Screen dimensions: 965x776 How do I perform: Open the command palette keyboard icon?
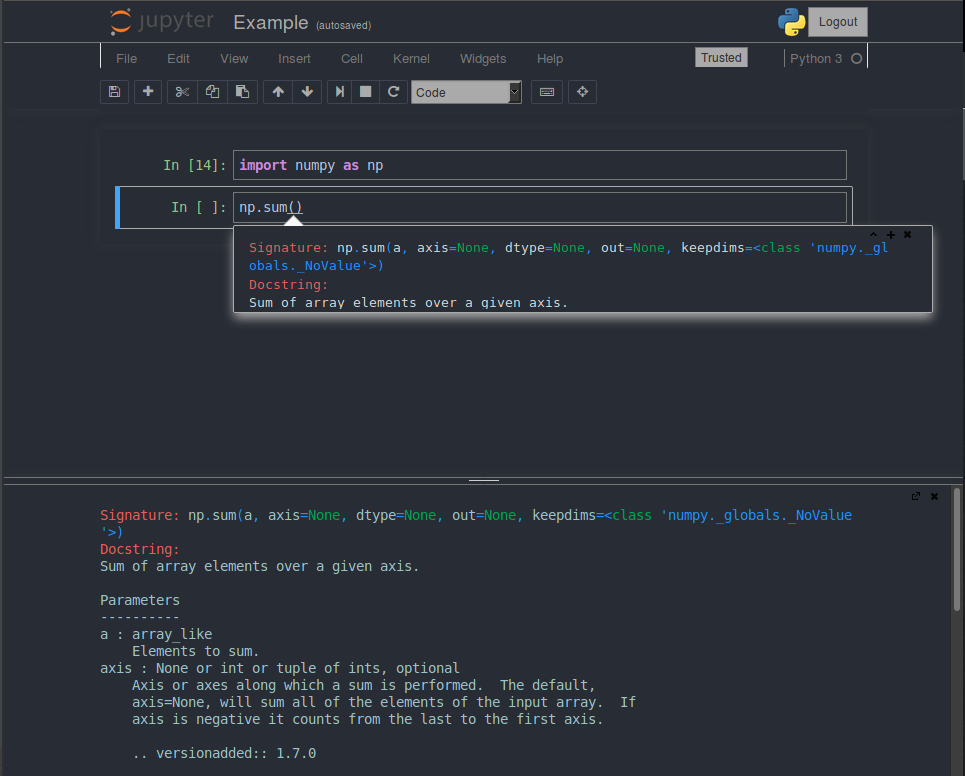click(546, 91)
